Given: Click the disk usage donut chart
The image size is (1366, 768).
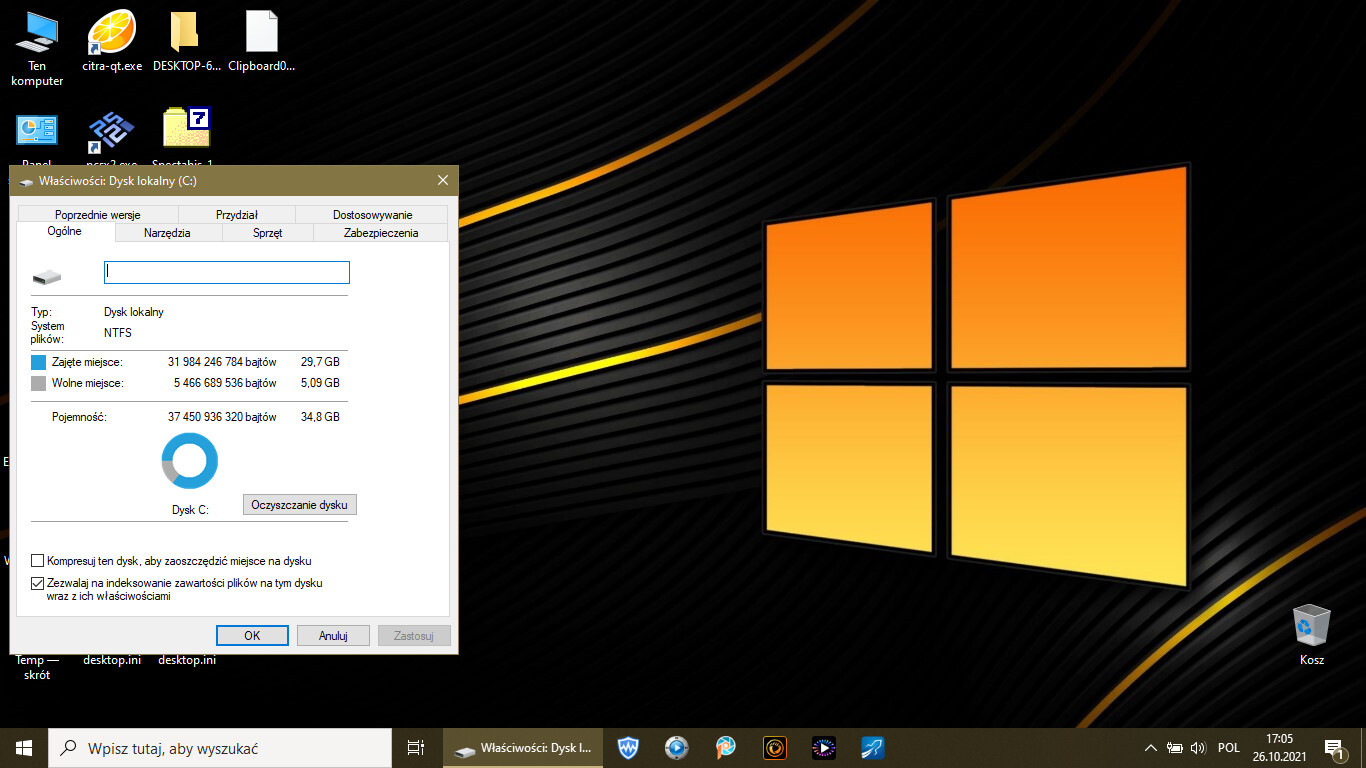Looking at the screenshot, I should pyautogui.click(x=190, y=461).
